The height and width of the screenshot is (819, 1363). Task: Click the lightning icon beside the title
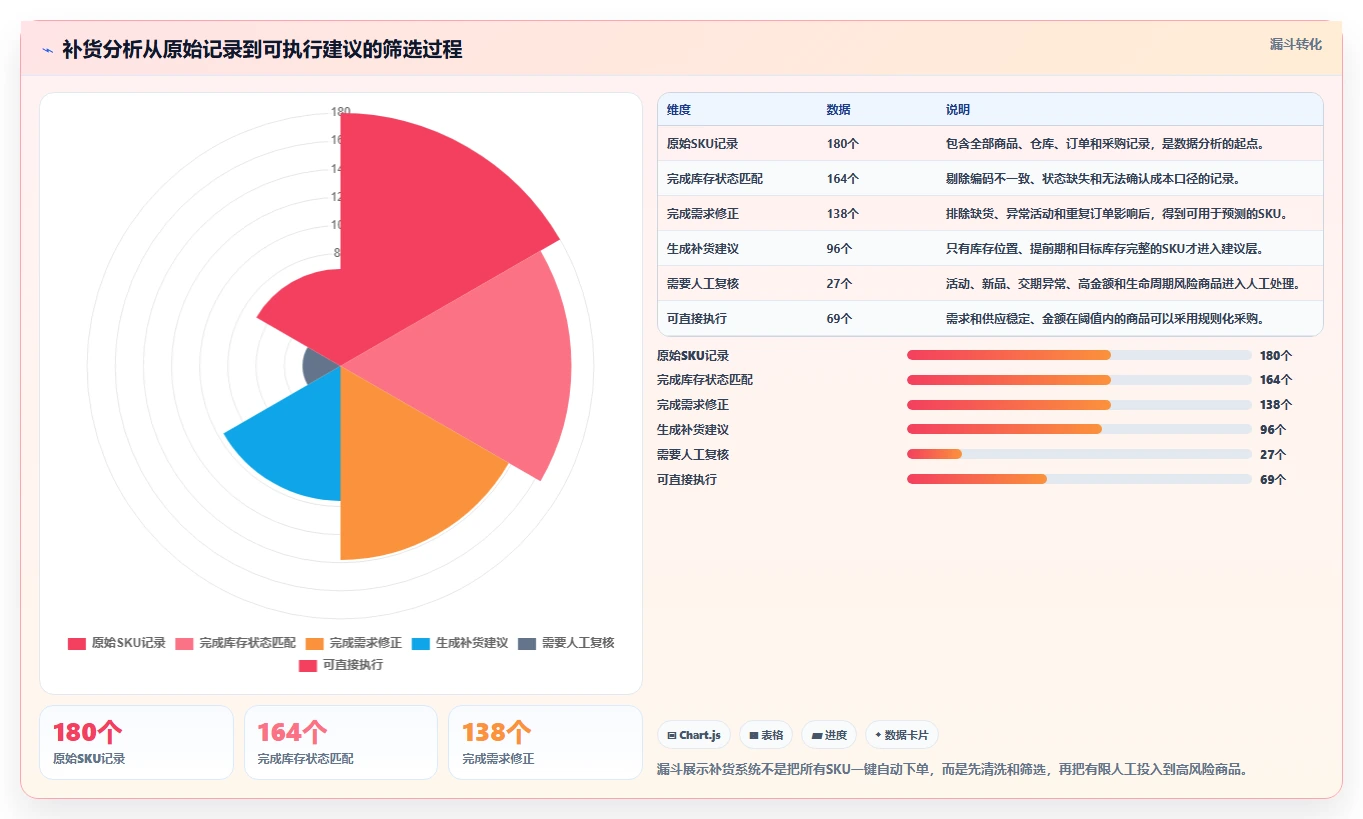click(x=47, y=50)
